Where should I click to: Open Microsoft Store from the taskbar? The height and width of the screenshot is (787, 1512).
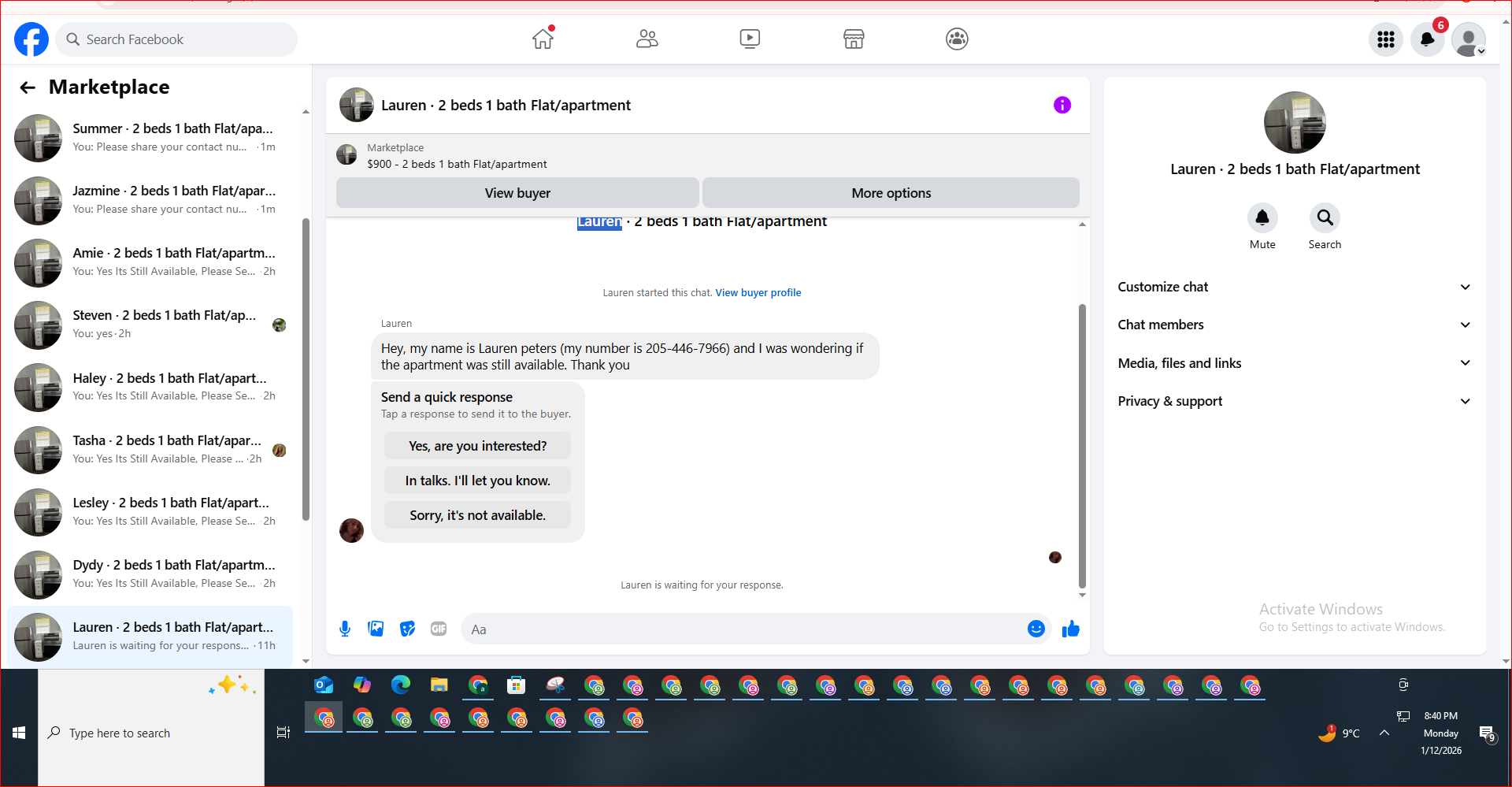[517, 685]
